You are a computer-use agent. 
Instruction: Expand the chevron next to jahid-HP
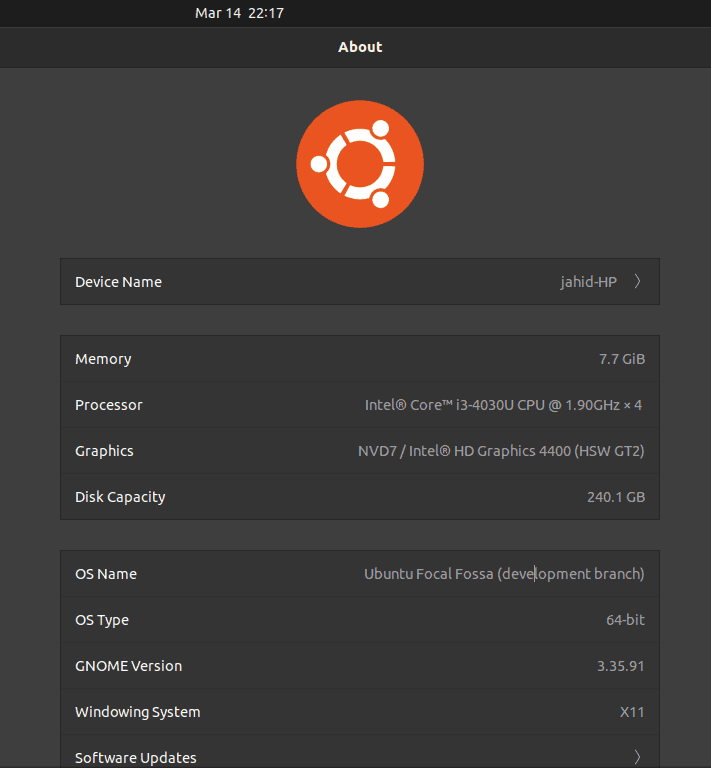pyautogui.click(x=638, y=282)
